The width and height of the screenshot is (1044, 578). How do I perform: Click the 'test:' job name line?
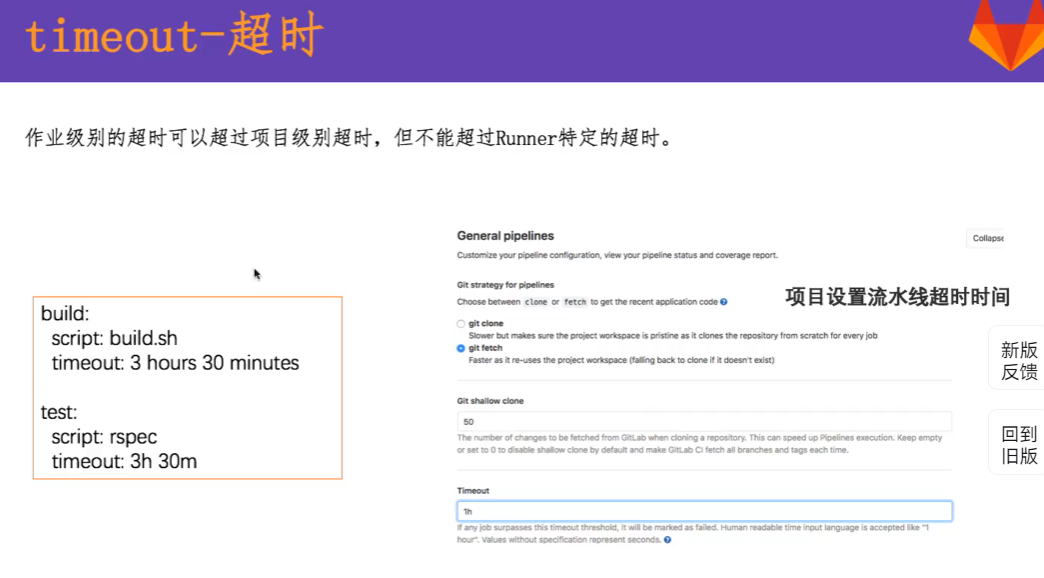(59, 412)
